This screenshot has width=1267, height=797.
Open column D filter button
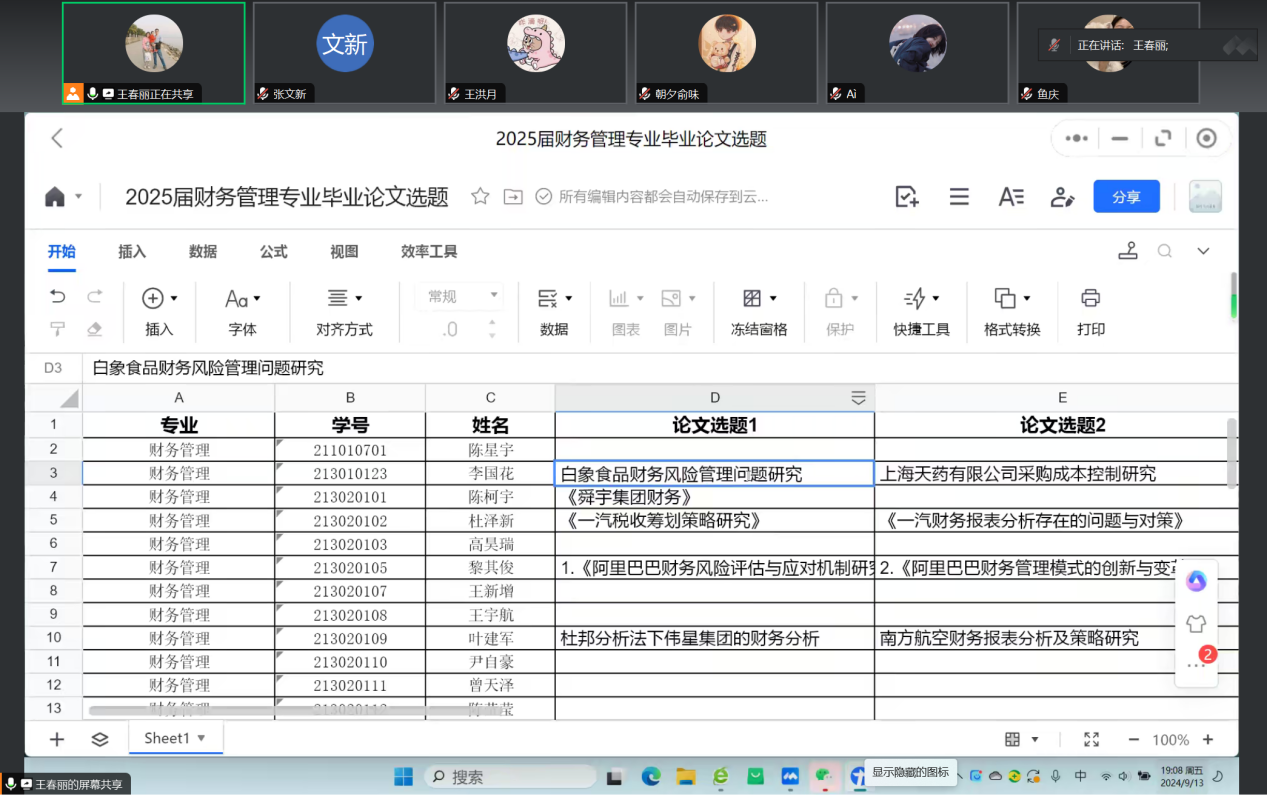858,398
